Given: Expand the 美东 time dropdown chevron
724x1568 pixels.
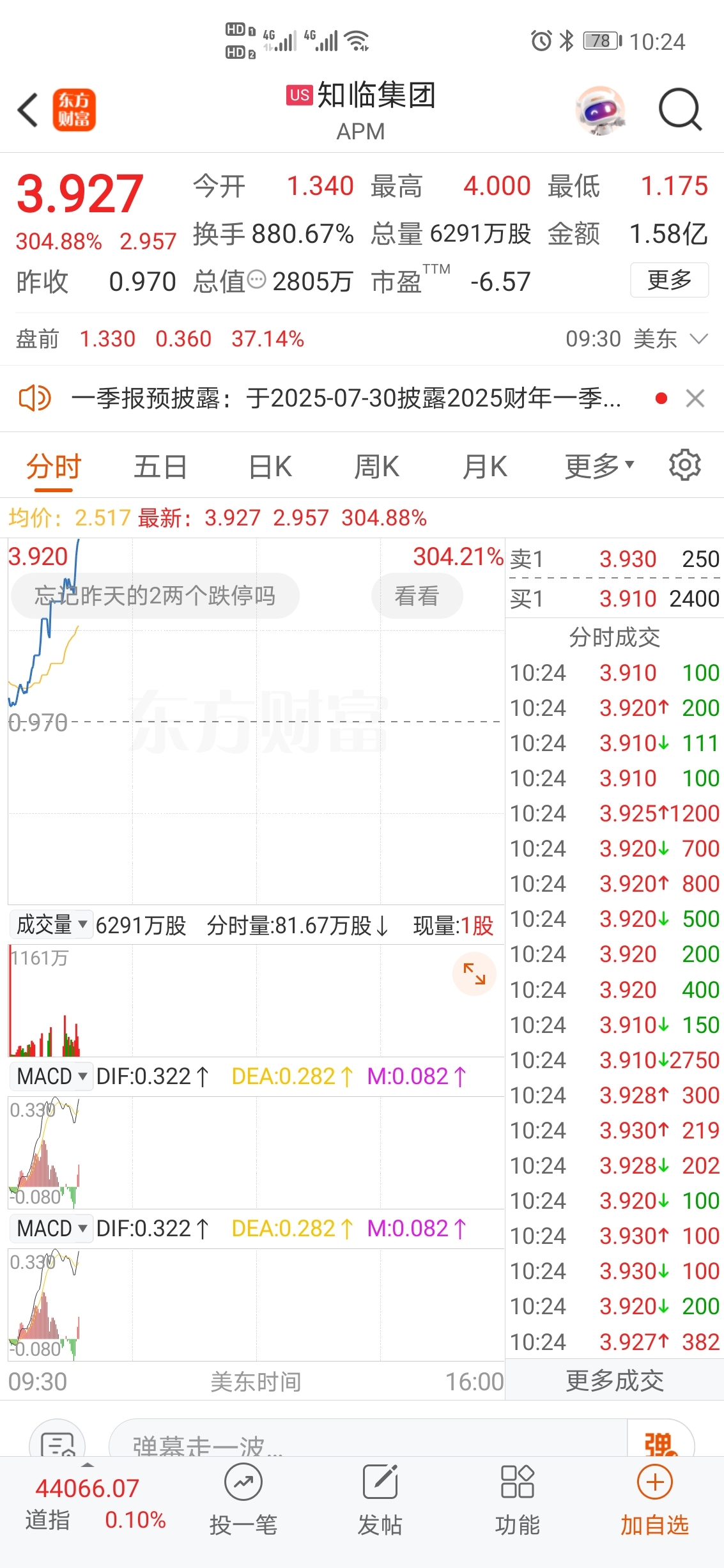Looking at the screenshot, I should click(x=699, y=339).
